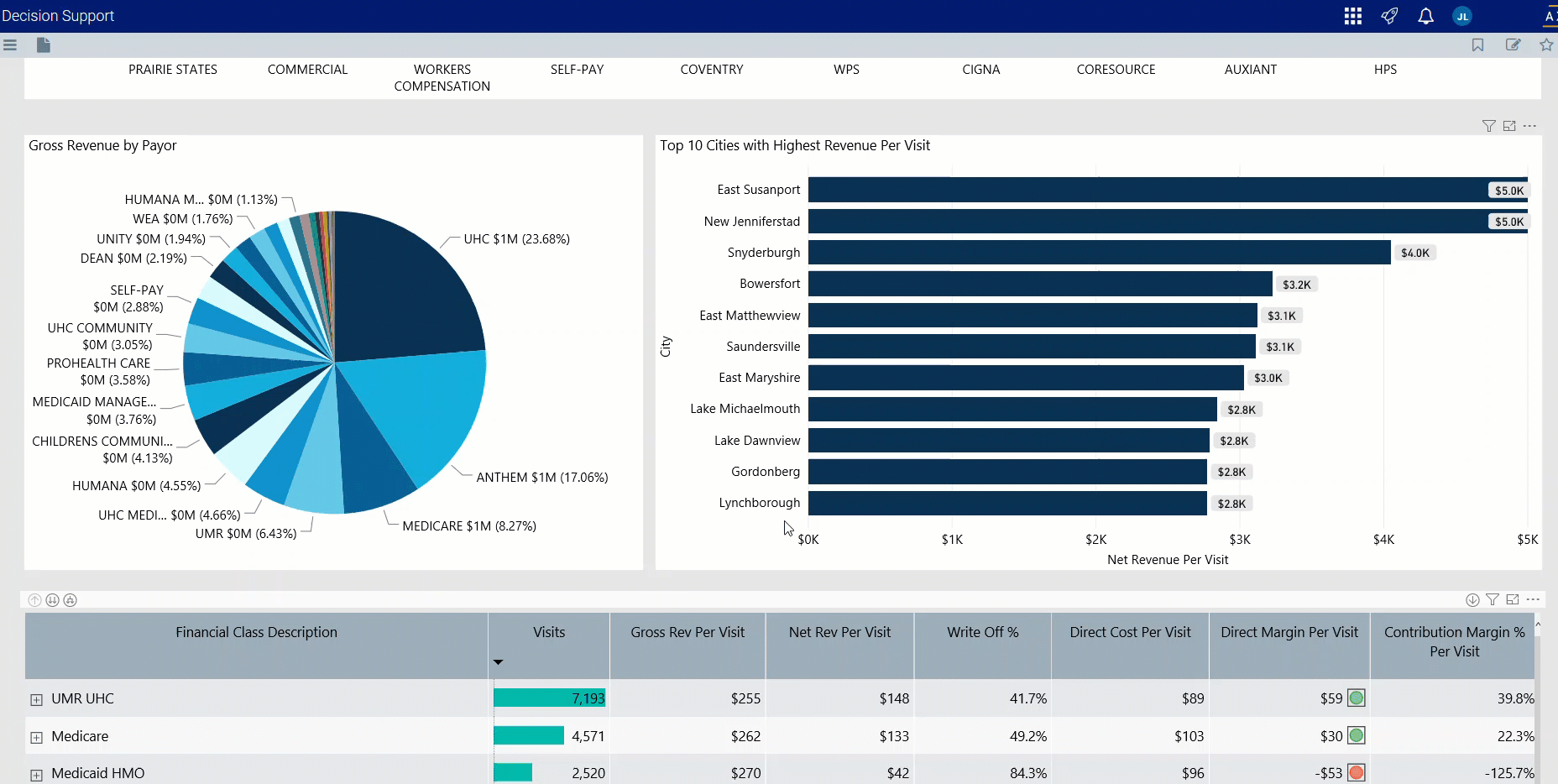Click expand-all-down-one-level icon above table

[x=52, y=600]
